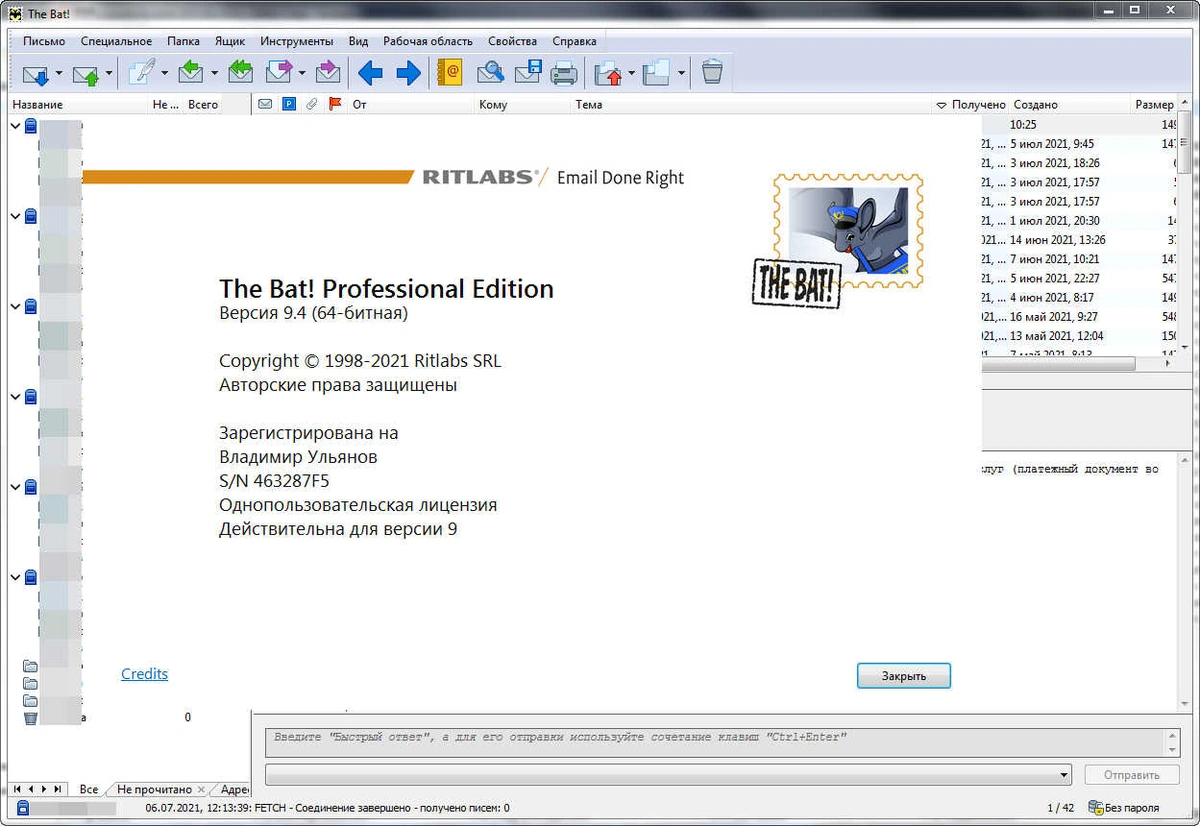Open the dropdown arrow beside the Forward icon
The height and width of the screenshot is (826, 1200).
pyautogui.click(x=301, y=73)
